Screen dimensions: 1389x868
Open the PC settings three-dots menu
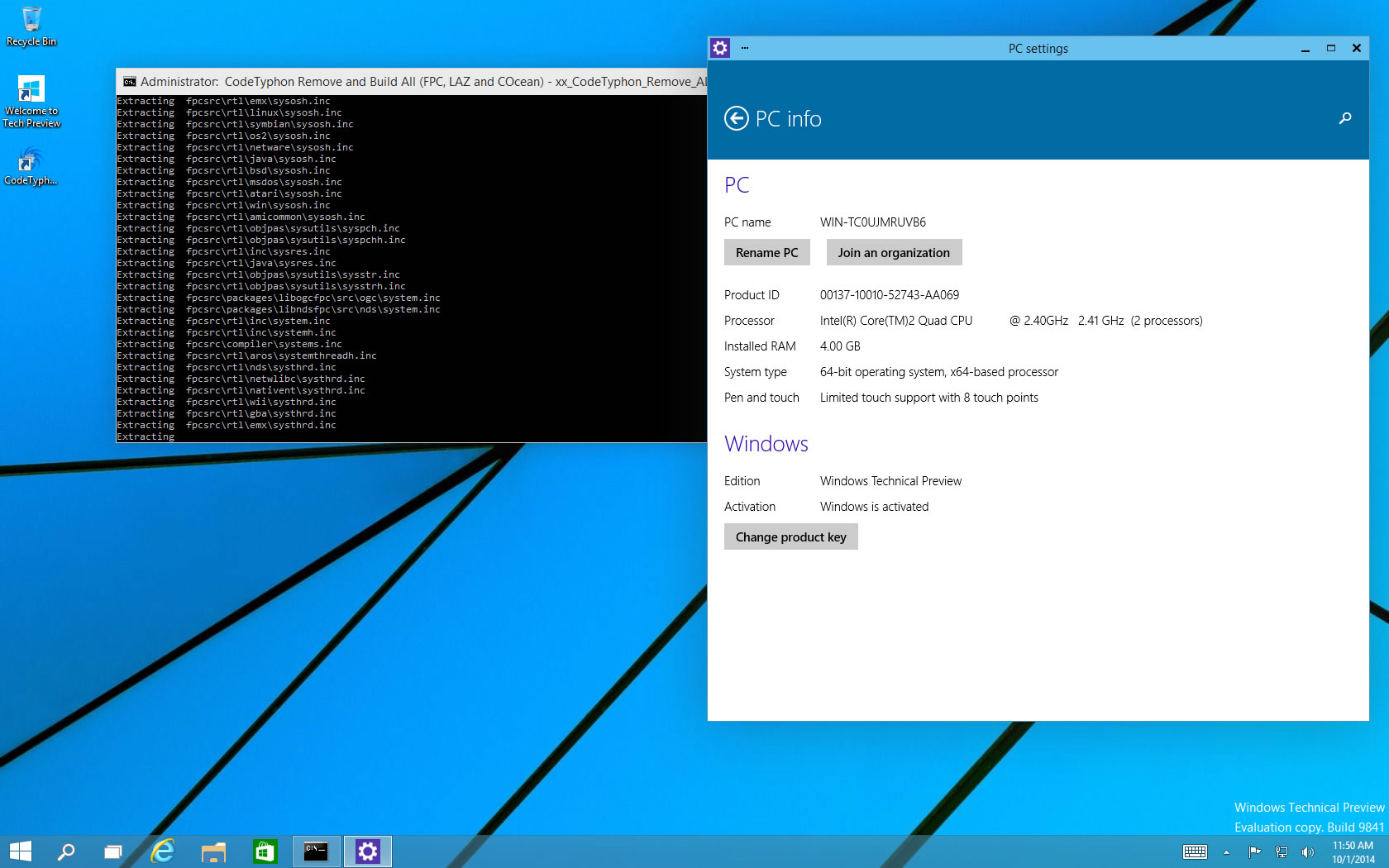(745, 48)
